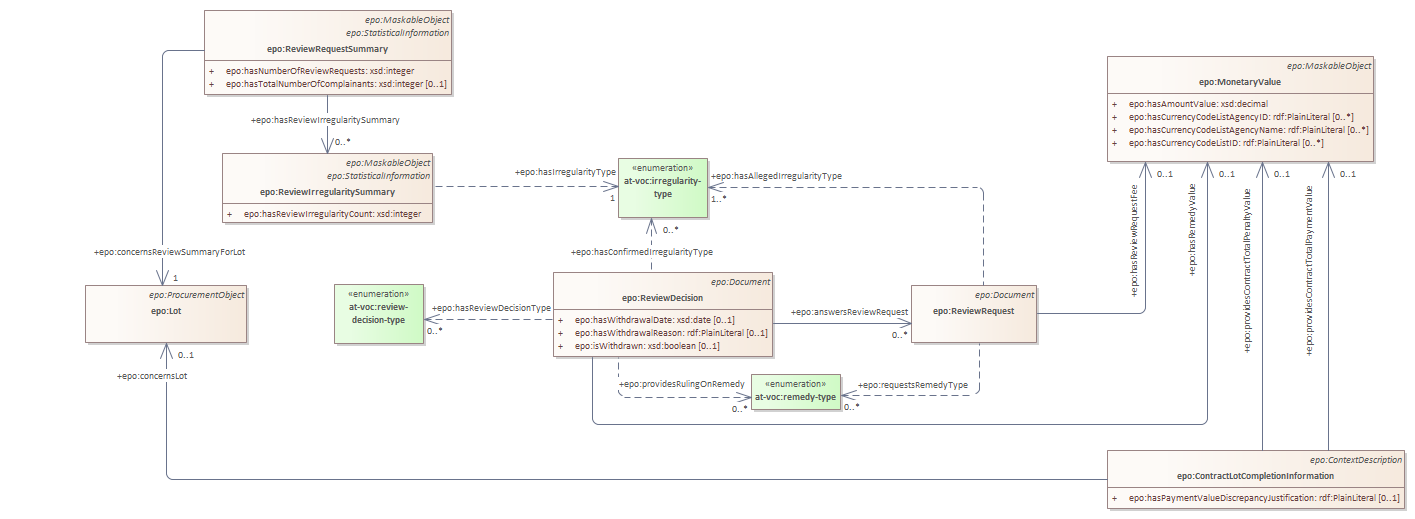Select the +epo:hasReviewIrregularitySummary connector label
Screen dimensions: 1415x519
(325, 120)
